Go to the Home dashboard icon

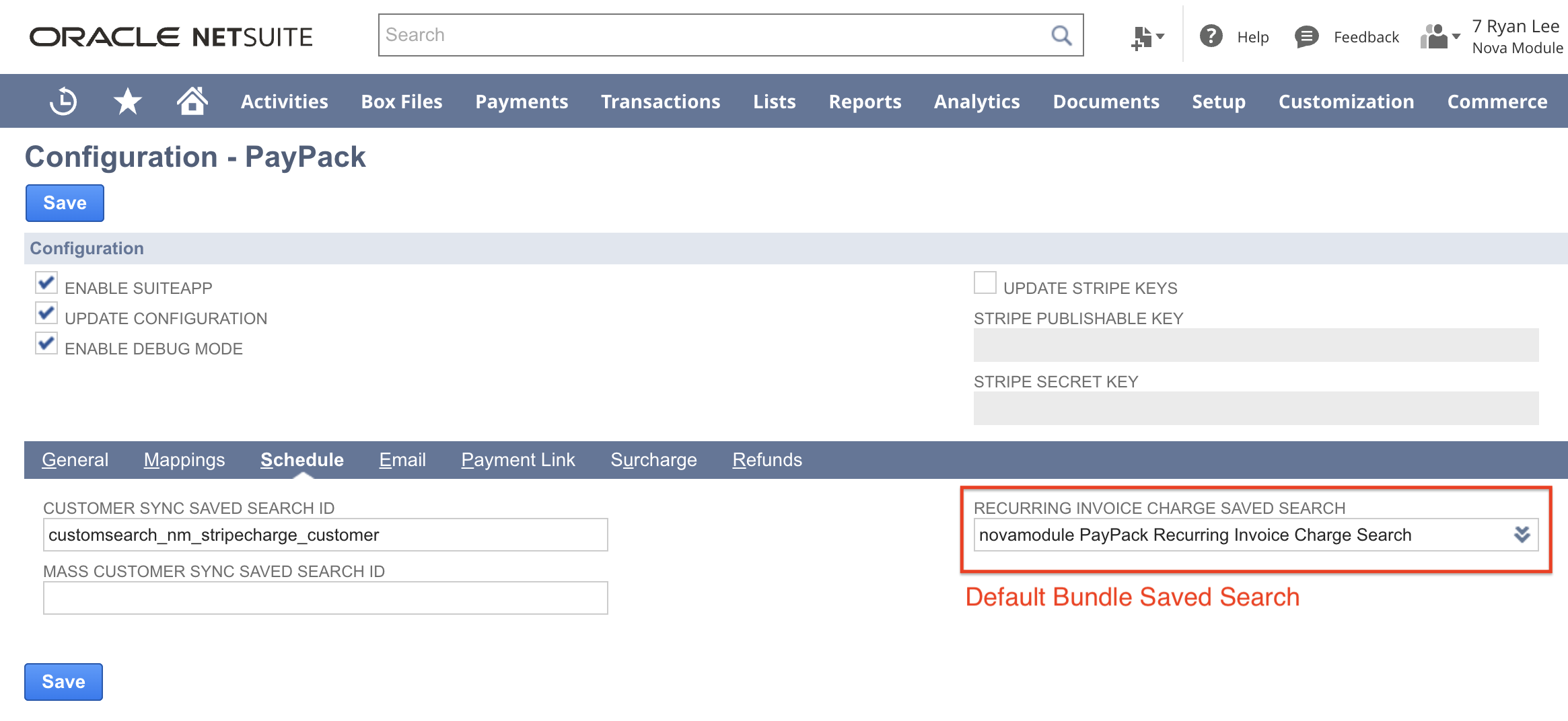click(192, 101)
